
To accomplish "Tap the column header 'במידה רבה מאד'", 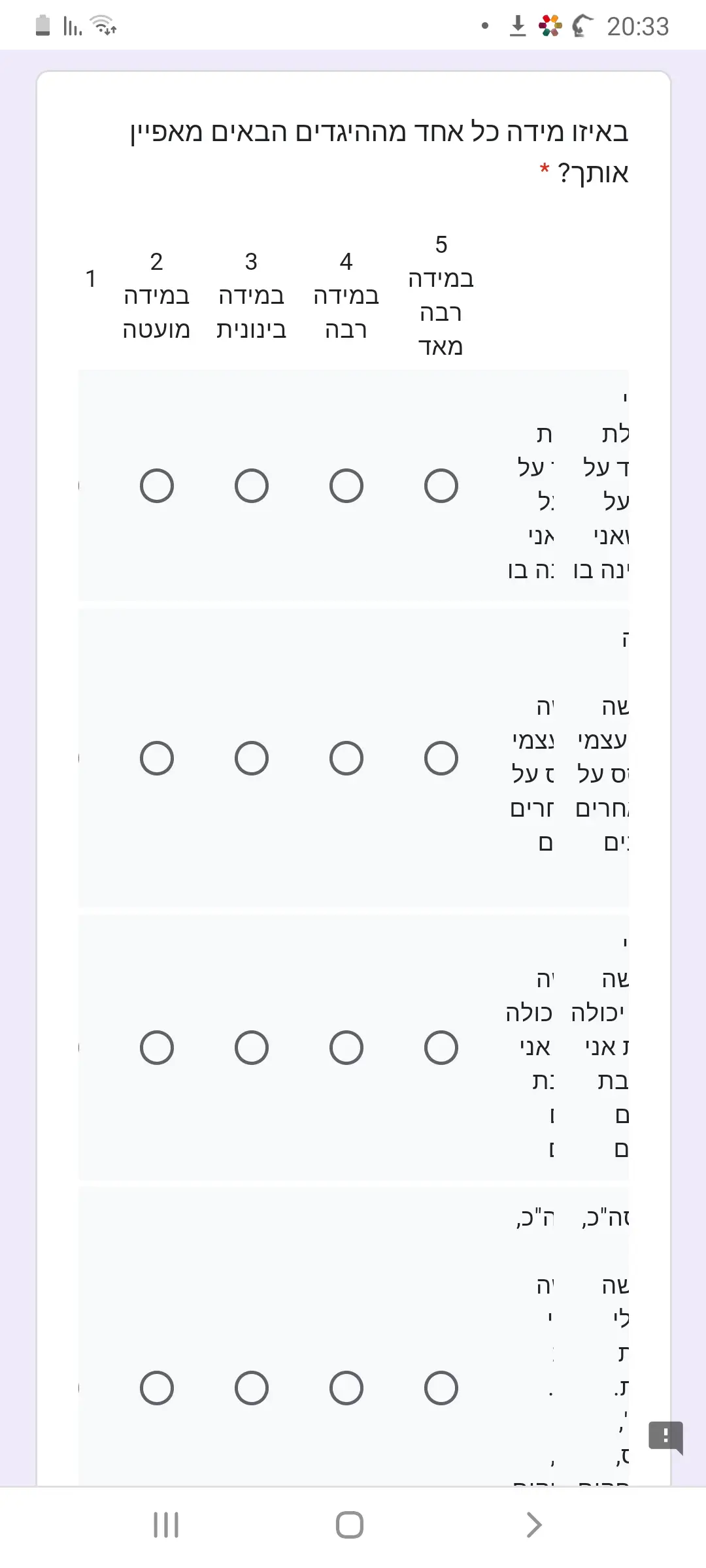I will (441, 296).
